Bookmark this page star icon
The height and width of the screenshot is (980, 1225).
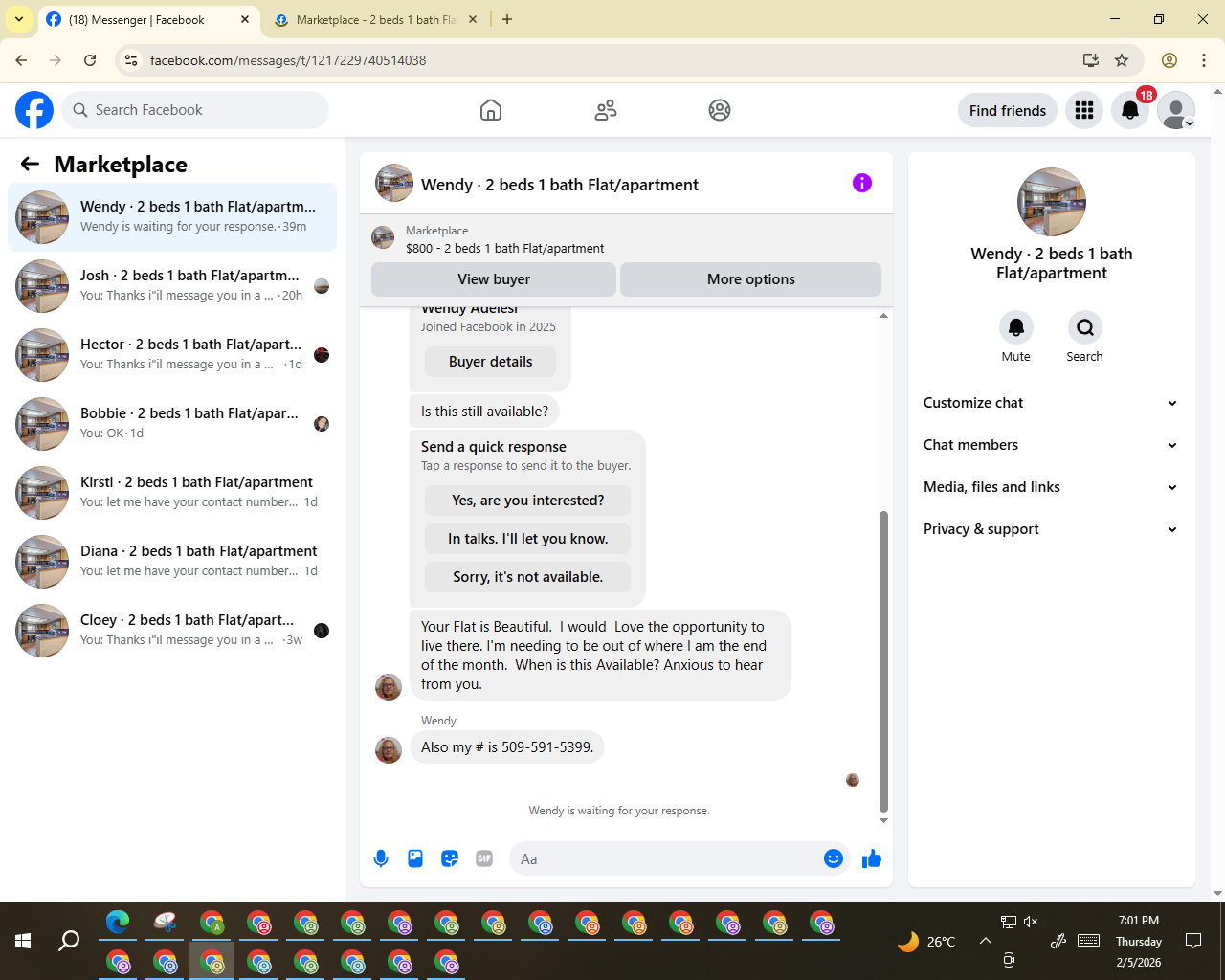tap(1122, 60)
